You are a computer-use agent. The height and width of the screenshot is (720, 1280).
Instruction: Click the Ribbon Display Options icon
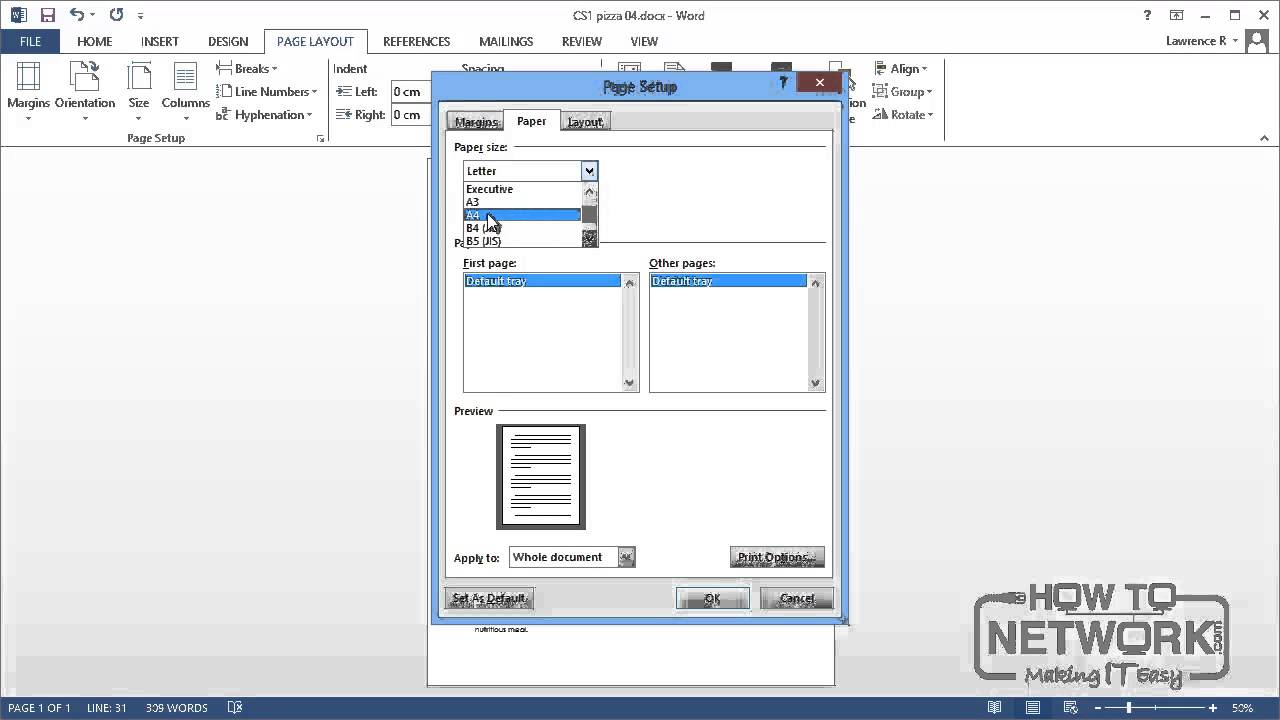[x=1178, y=15]
